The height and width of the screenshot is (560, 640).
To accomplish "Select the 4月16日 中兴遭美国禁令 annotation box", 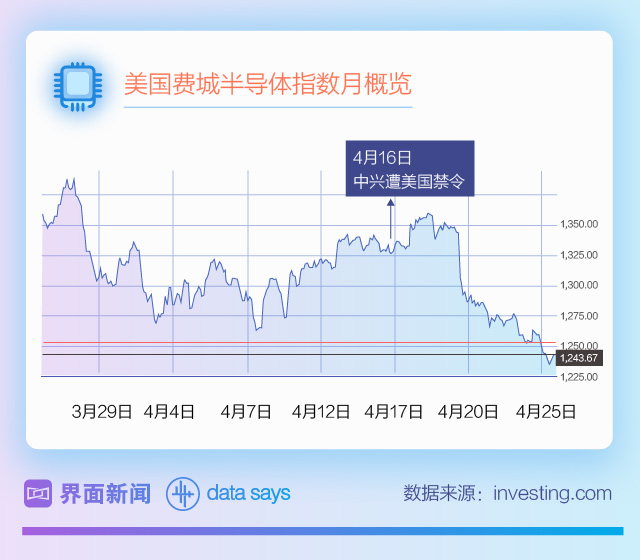I will point(410,169).
